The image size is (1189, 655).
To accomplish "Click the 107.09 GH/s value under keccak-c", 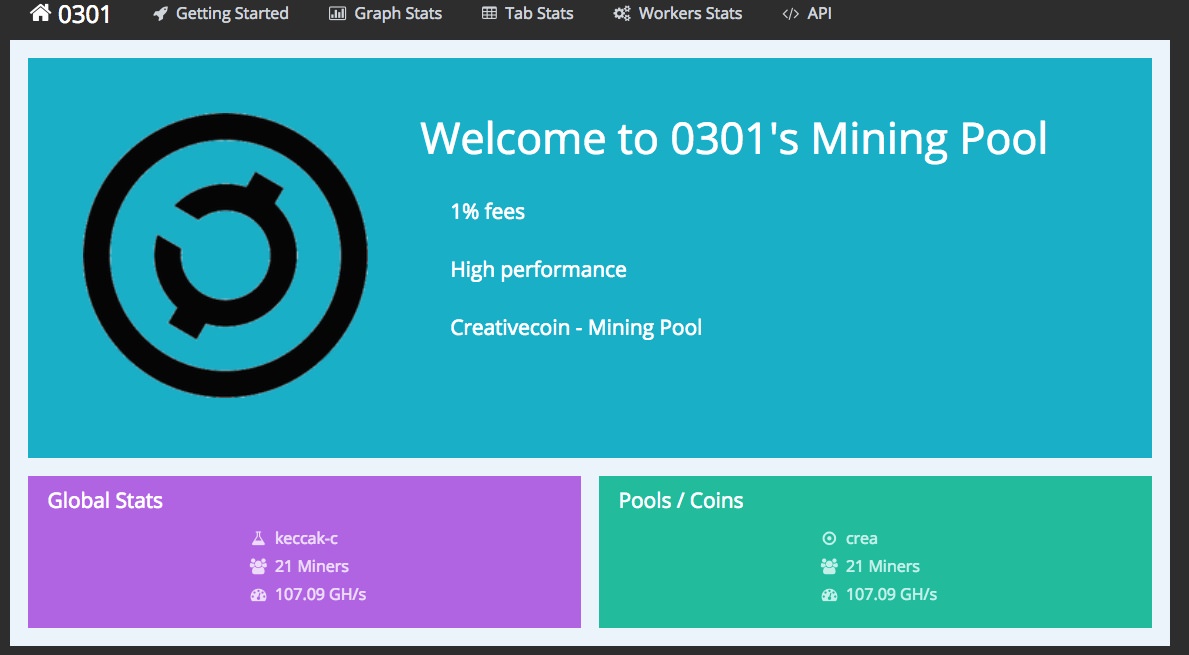I will 320,594.
